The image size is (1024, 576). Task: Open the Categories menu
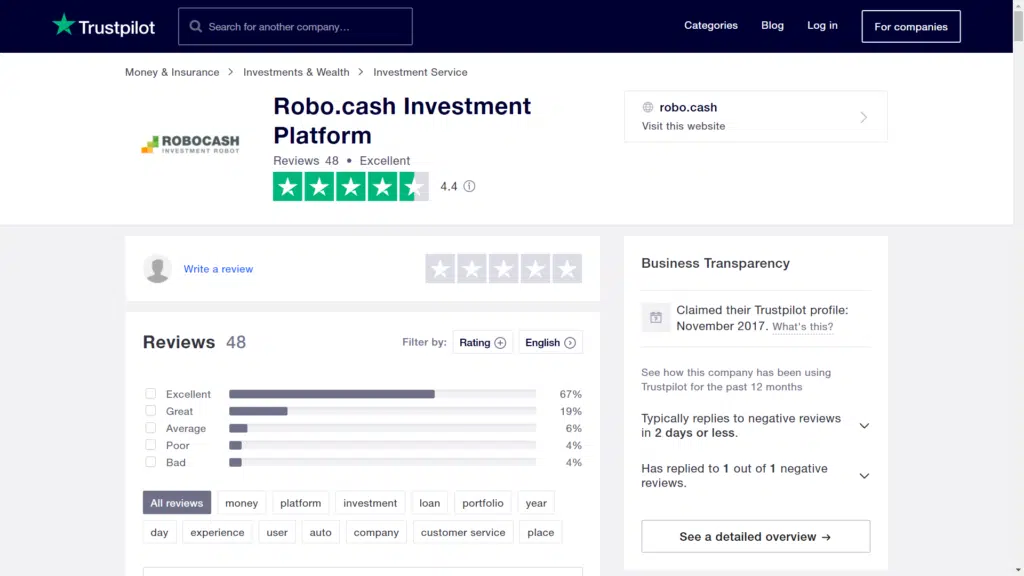click(711, 25)
